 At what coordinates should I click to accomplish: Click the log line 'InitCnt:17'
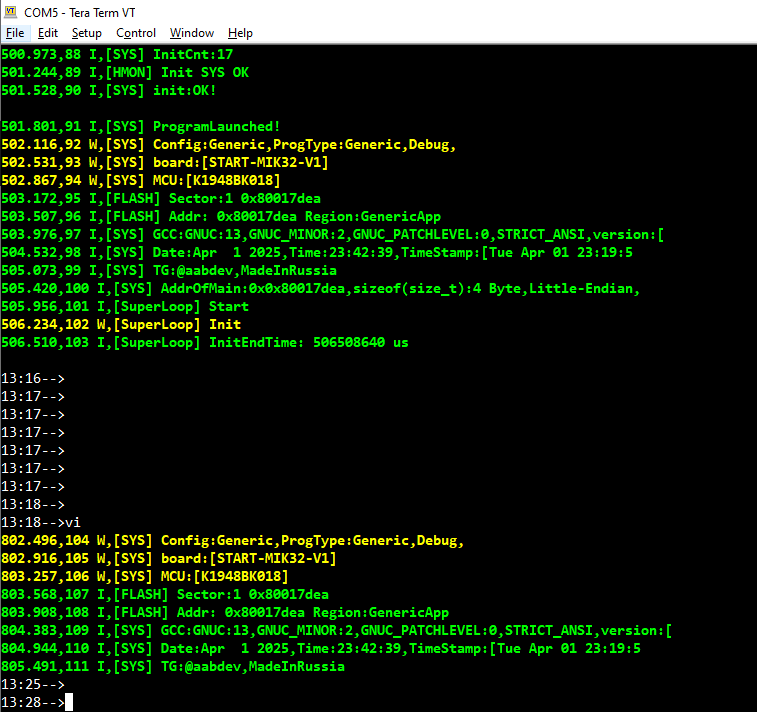[x=117, y=55]
